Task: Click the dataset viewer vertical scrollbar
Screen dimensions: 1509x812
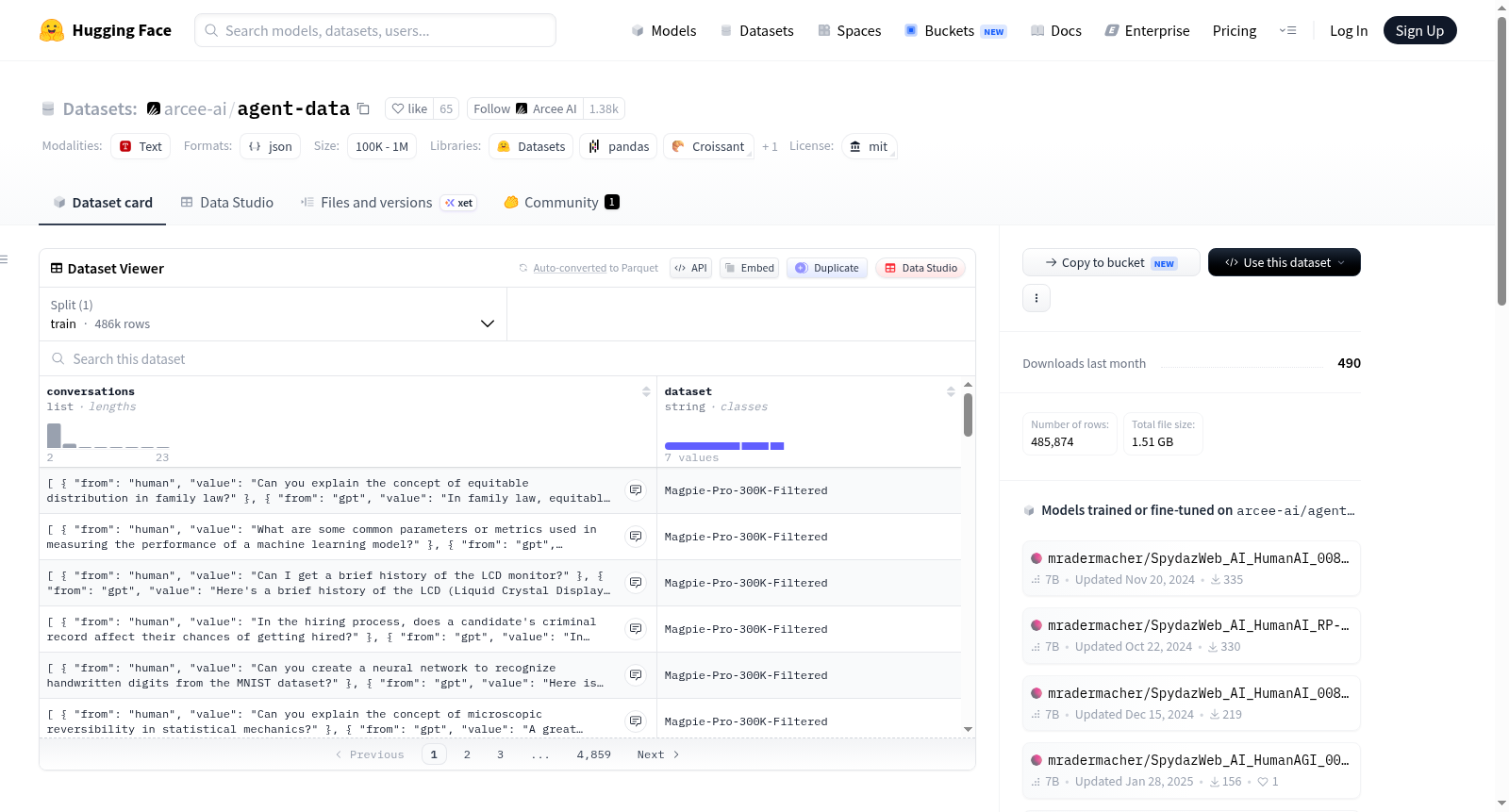Action: pyautogui.click(x=968, y=415)
